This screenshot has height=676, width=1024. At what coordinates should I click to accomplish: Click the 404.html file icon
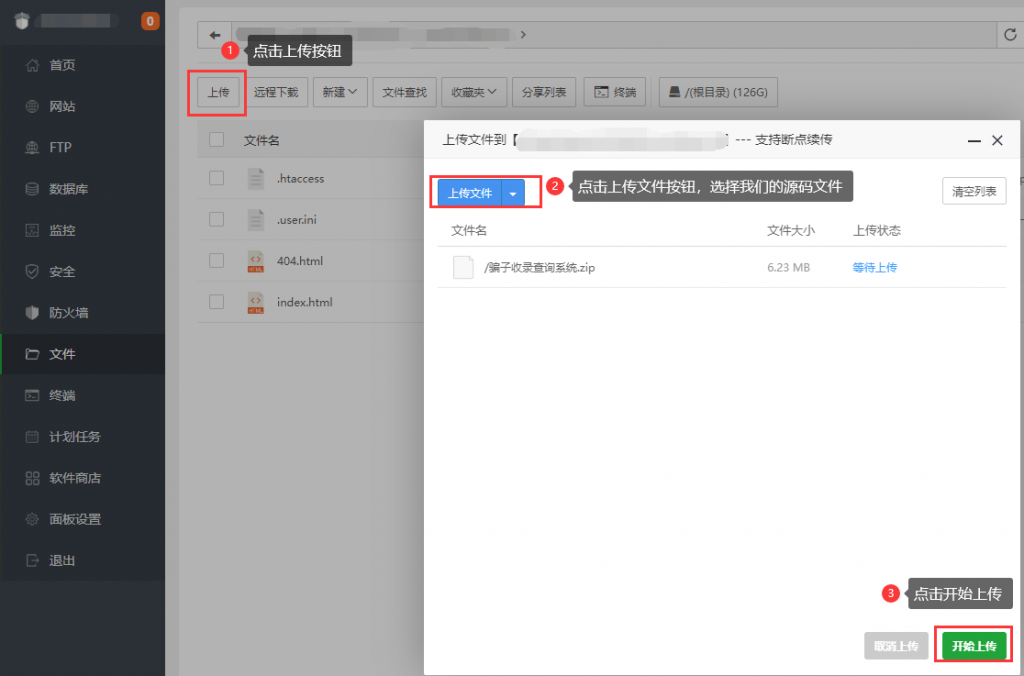255,261
